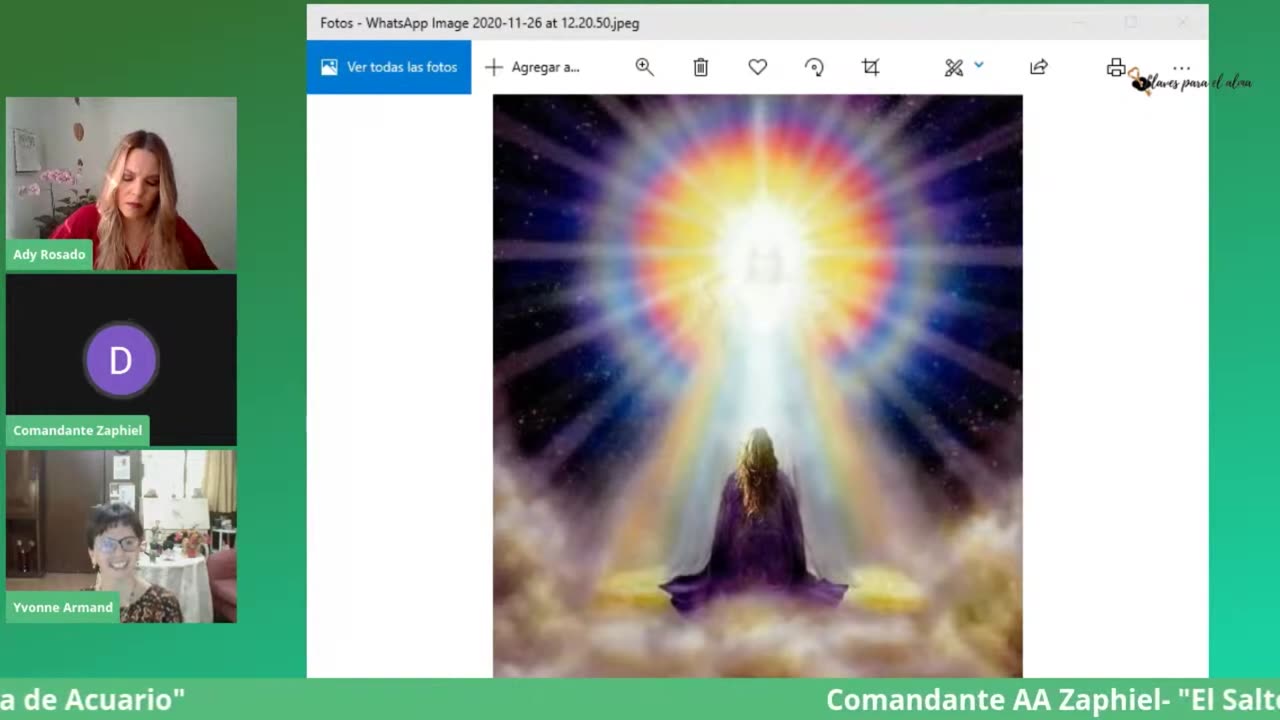Share the photo with share icon
This screenshot has width=1280, height=720.
1039,67
